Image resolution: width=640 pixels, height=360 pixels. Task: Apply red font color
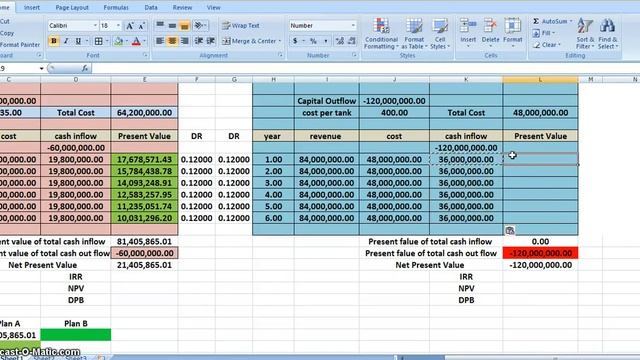[136, 41]
